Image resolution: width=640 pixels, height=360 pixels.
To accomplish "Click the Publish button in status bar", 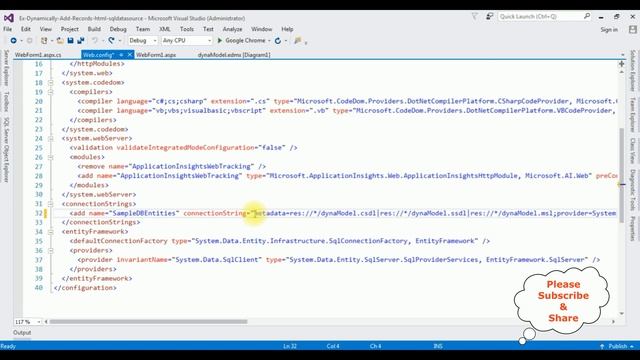I will tap(618, 346).
